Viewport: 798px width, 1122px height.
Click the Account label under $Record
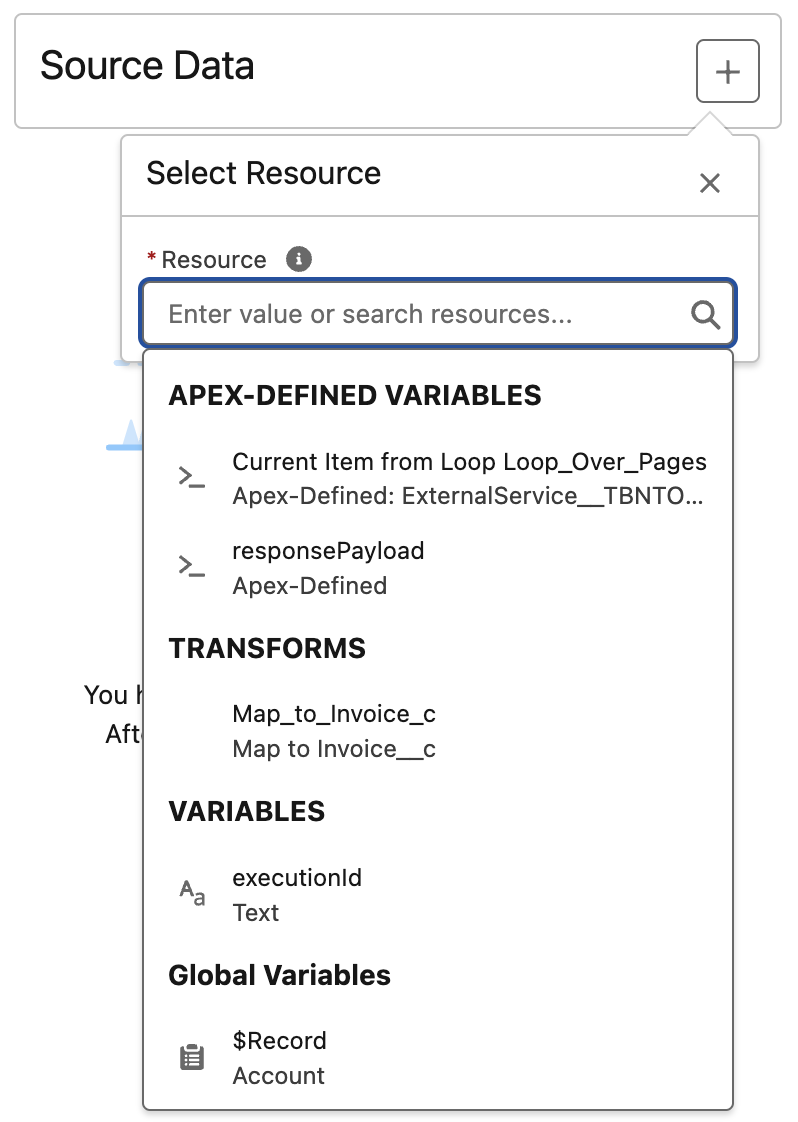tap(278, 1075)
